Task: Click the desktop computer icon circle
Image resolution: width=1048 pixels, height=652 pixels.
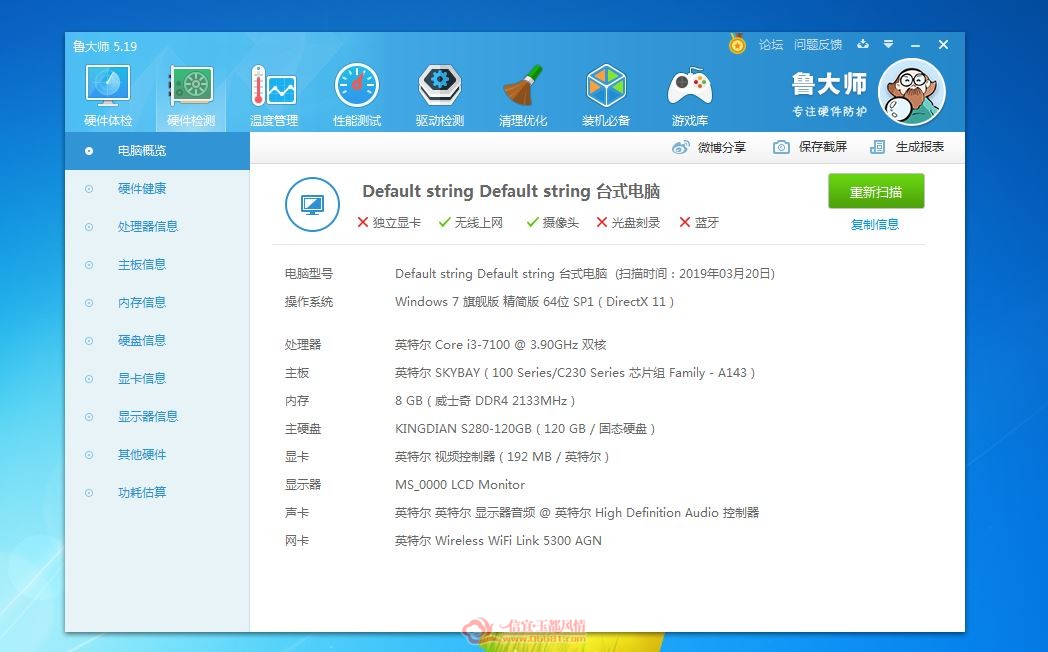Action: pos(312,204)
